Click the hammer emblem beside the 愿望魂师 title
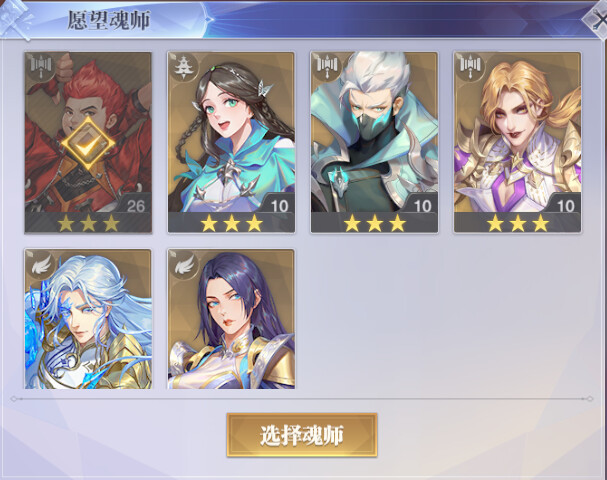 coord(15,19)
